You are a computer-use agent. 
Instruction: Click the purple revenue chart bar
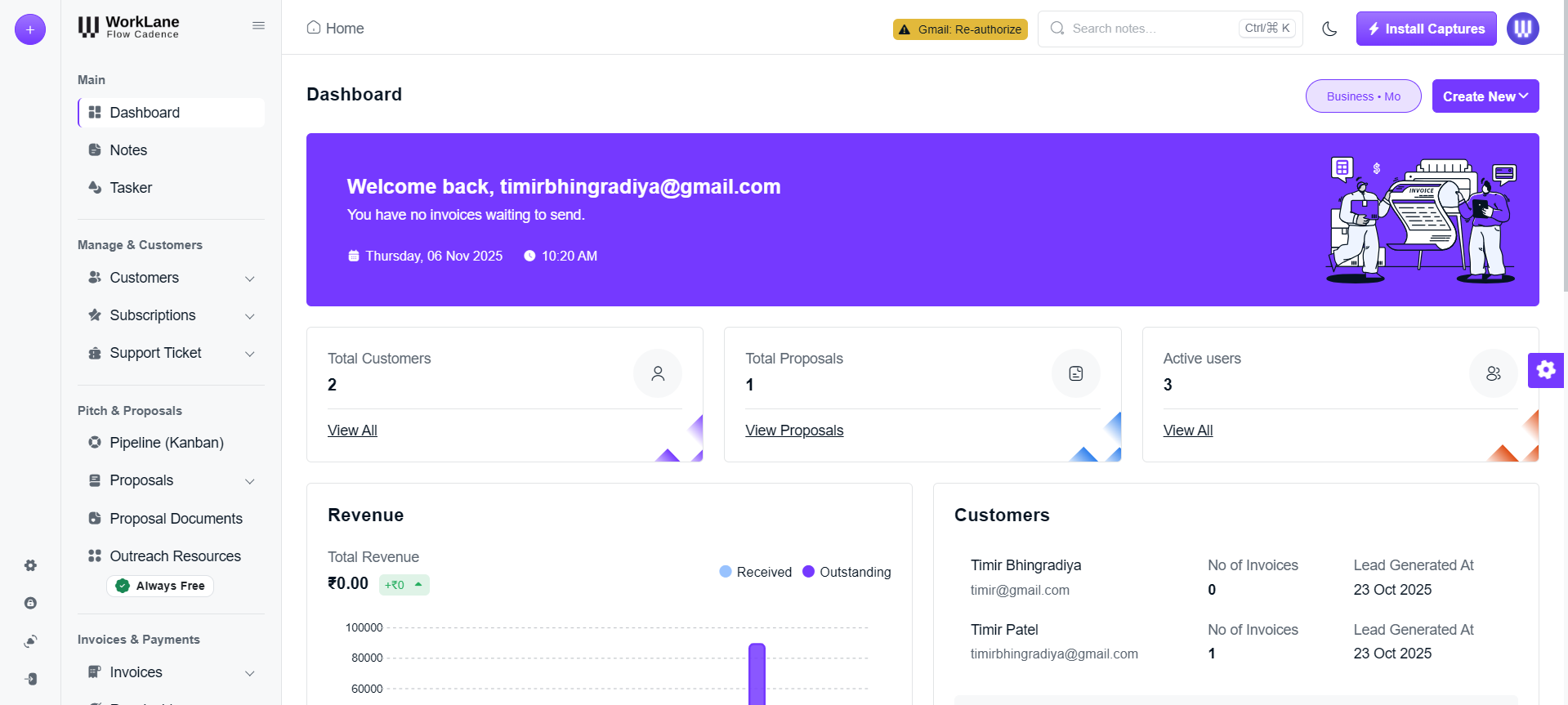[757, 674]
